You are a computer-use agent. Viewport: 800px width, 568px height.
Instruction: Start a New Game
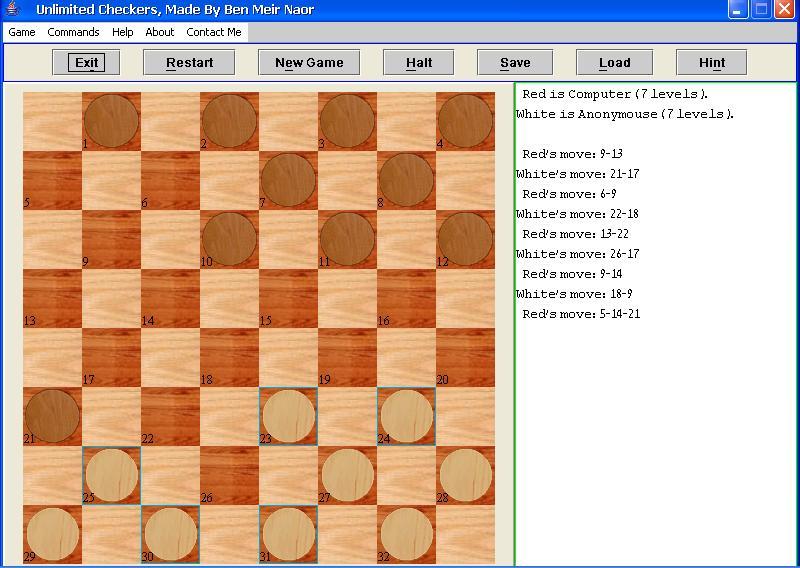309,62
